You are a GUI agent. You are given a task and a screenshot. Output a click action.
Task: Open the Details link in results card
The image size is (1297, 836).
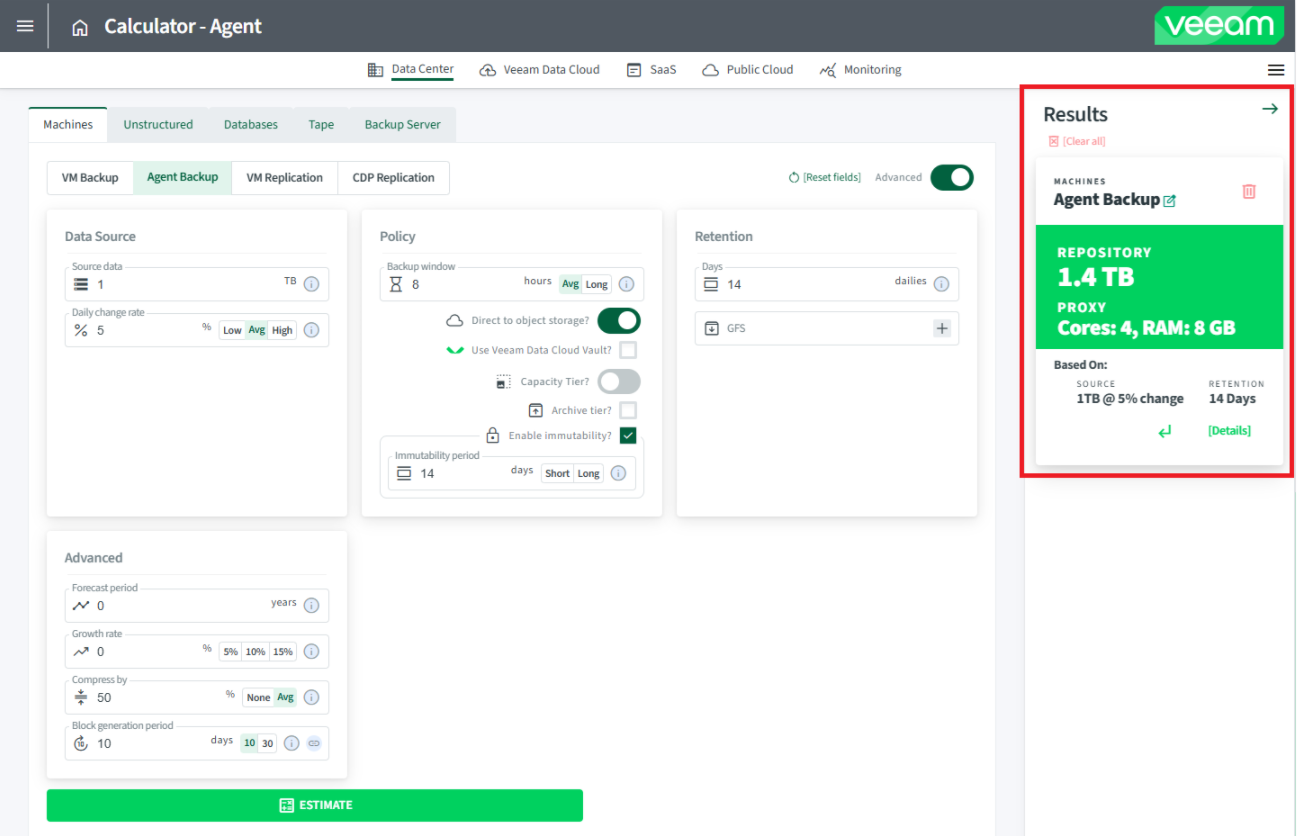(x=1229, y=431)
